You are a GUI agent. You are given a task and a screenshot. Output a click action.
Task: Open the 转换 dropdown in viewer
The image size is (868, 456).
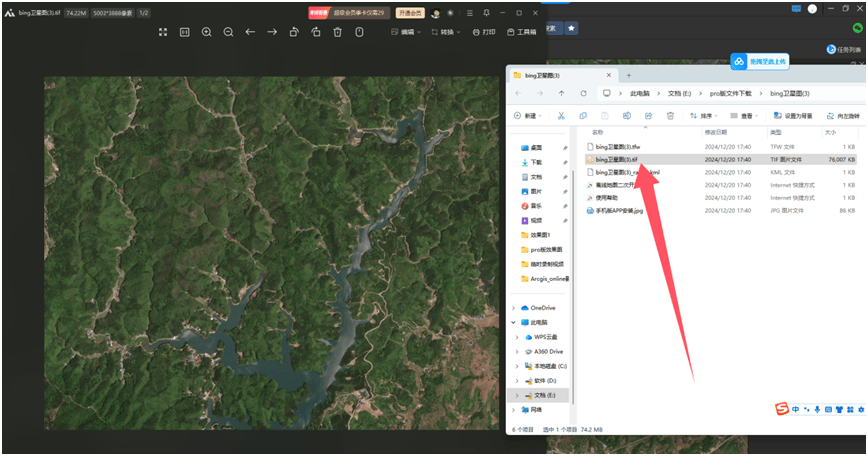click(x=446, y=32)
